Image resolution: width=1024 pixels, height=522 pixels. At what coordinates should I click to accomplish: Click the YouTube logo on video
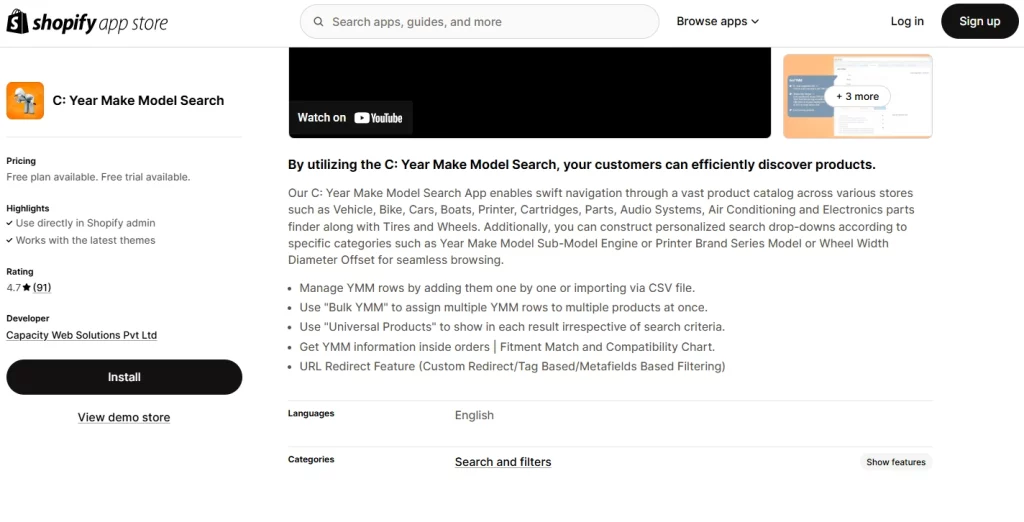[378, 118]
